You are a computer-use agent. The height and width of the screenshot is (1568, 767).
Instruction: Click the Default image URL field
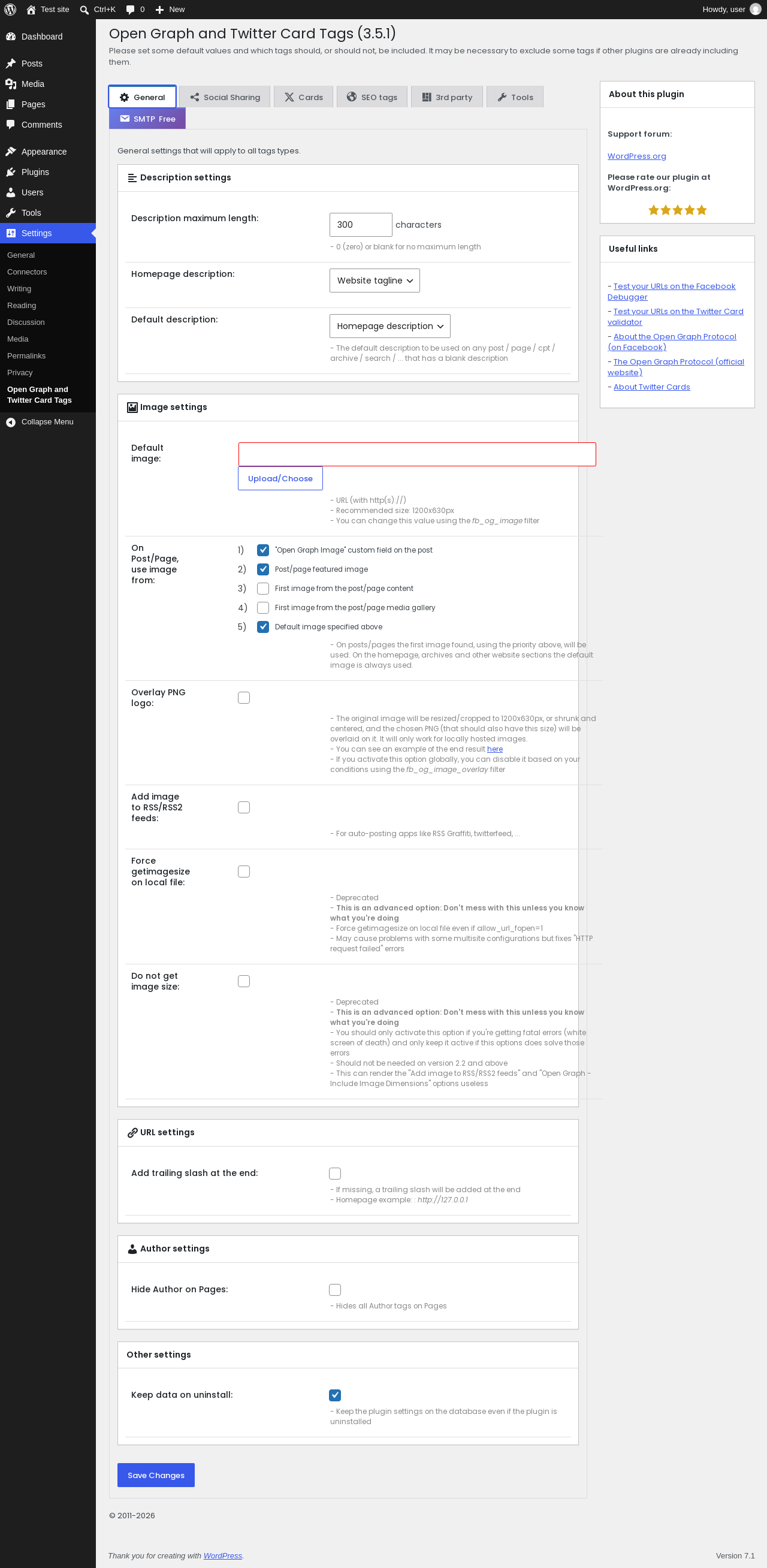click(417, 454)
